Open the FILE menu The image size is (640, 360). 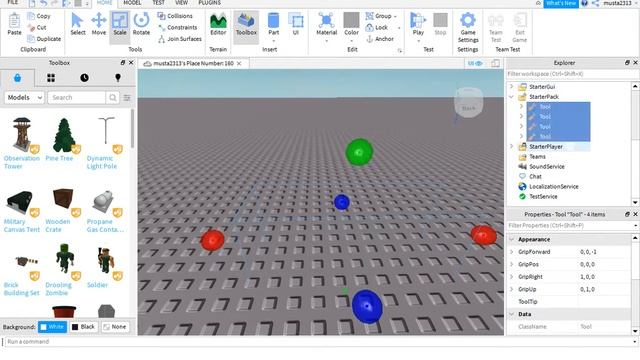(13, 2)
